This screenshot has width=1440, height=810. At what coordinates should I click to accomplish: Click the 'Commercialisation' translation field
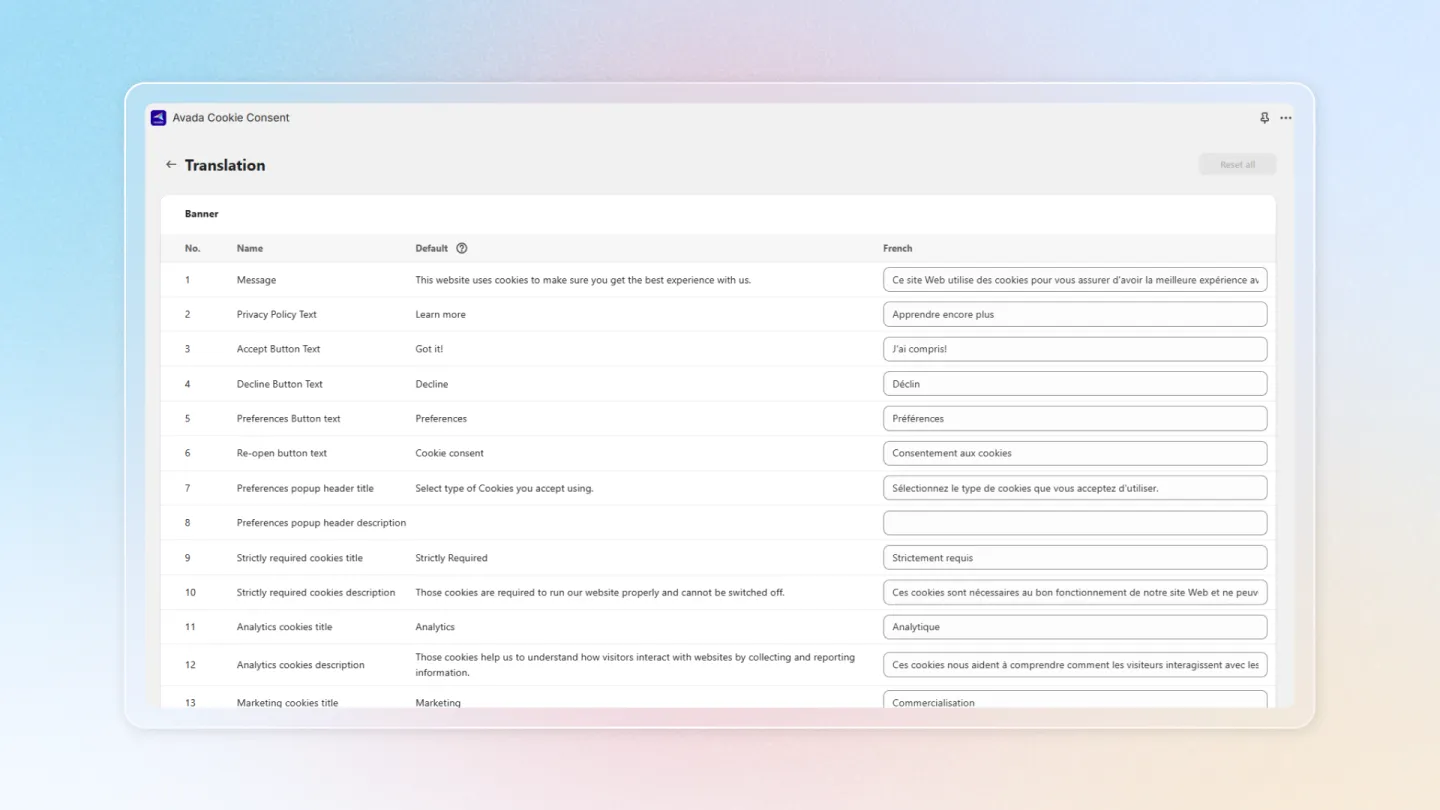(x=1075, y=700)
